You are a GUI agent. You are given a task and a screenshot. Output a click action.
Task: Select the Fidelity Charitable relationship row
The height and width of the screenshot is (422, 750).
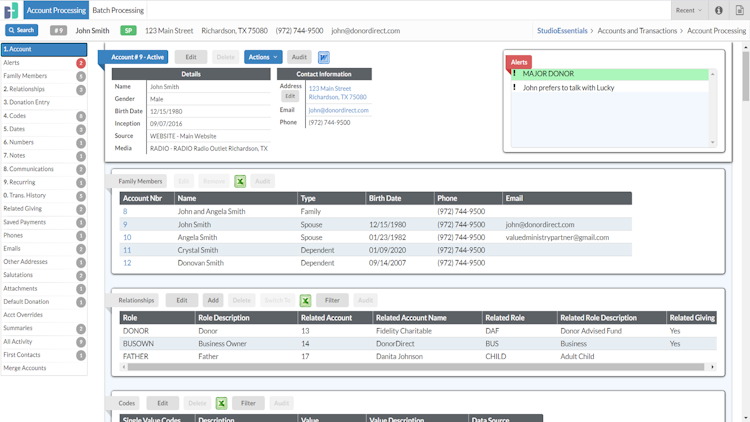click(418, 331)
